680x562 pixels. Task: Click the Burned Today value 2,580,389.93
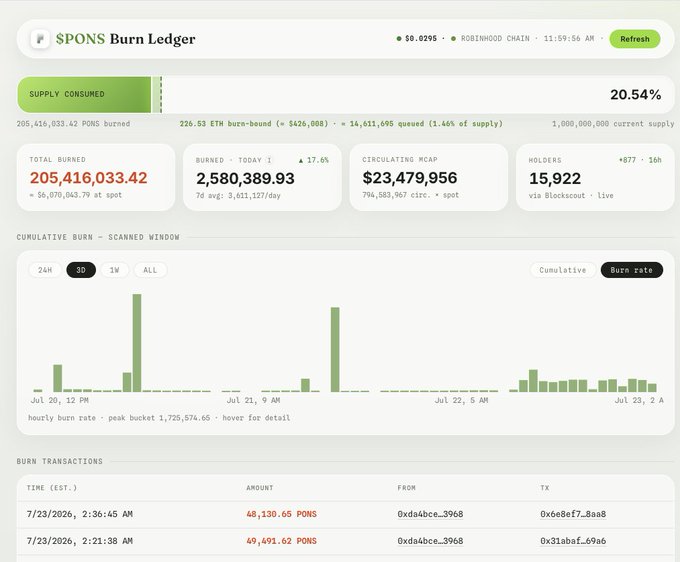click(245, 179)
